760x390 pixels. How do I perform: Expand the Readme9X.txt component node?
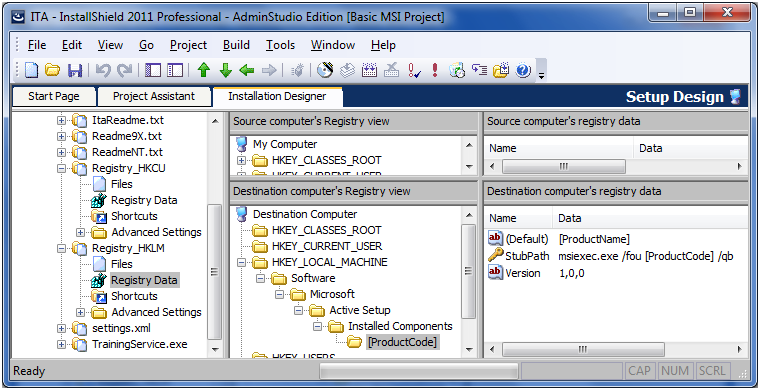pyautogui.click(x=62, y=136)
